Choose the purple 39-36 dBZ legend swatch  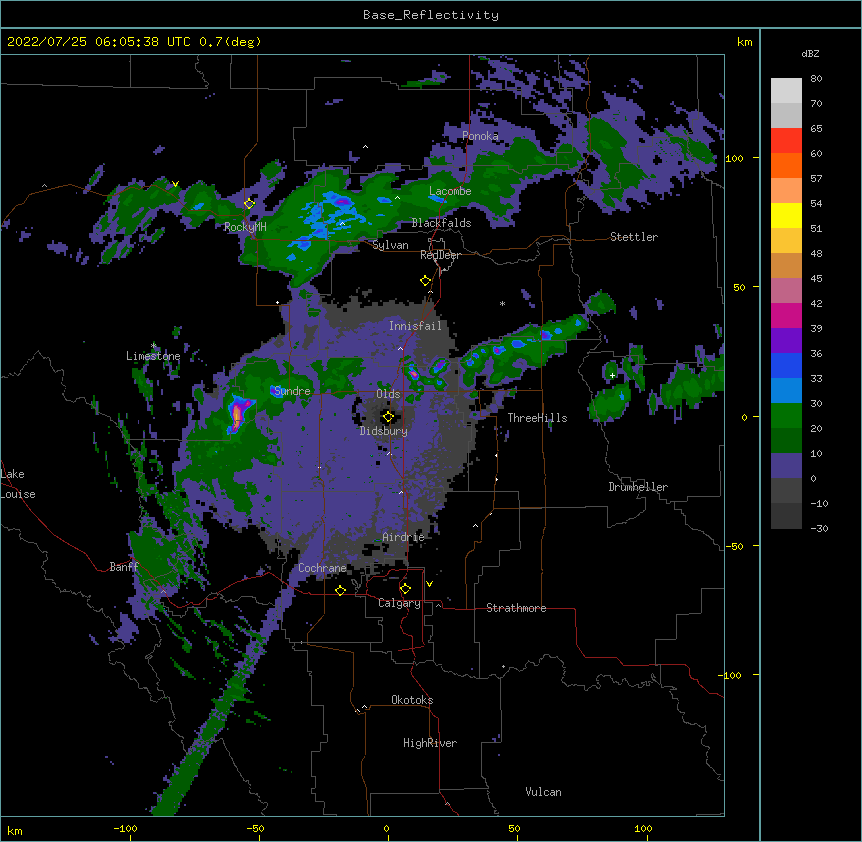[786, 341]
